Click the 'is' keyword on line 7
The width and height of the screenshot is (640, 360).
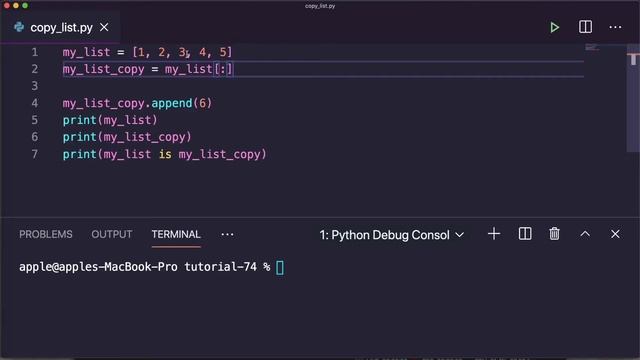click(x=165, y=154)
